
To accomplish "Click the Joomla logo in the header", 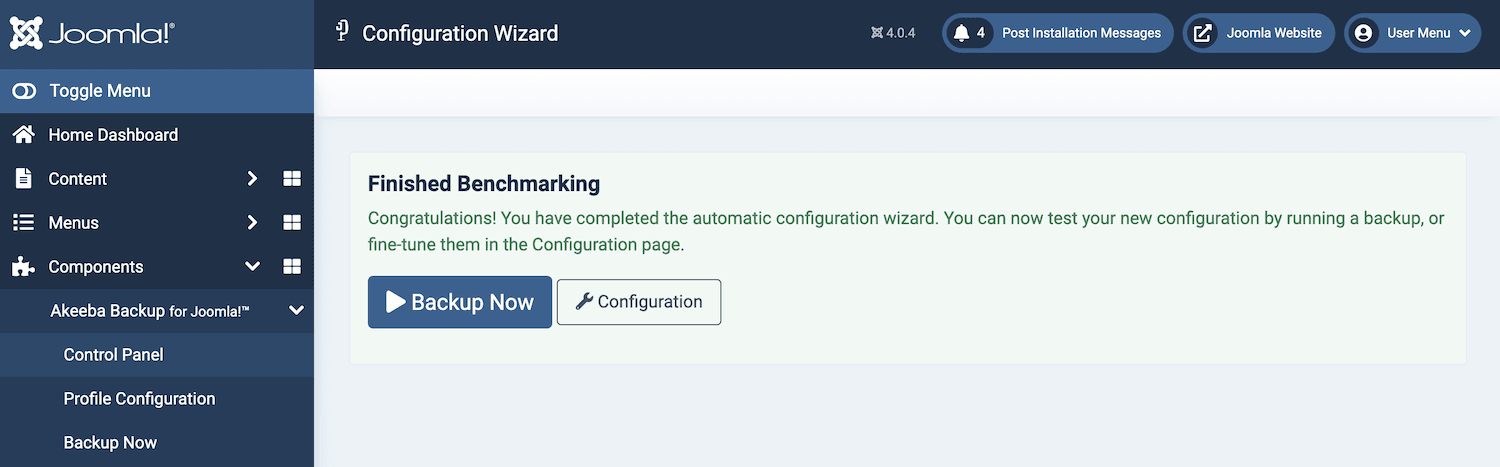I will coord(92,33).
